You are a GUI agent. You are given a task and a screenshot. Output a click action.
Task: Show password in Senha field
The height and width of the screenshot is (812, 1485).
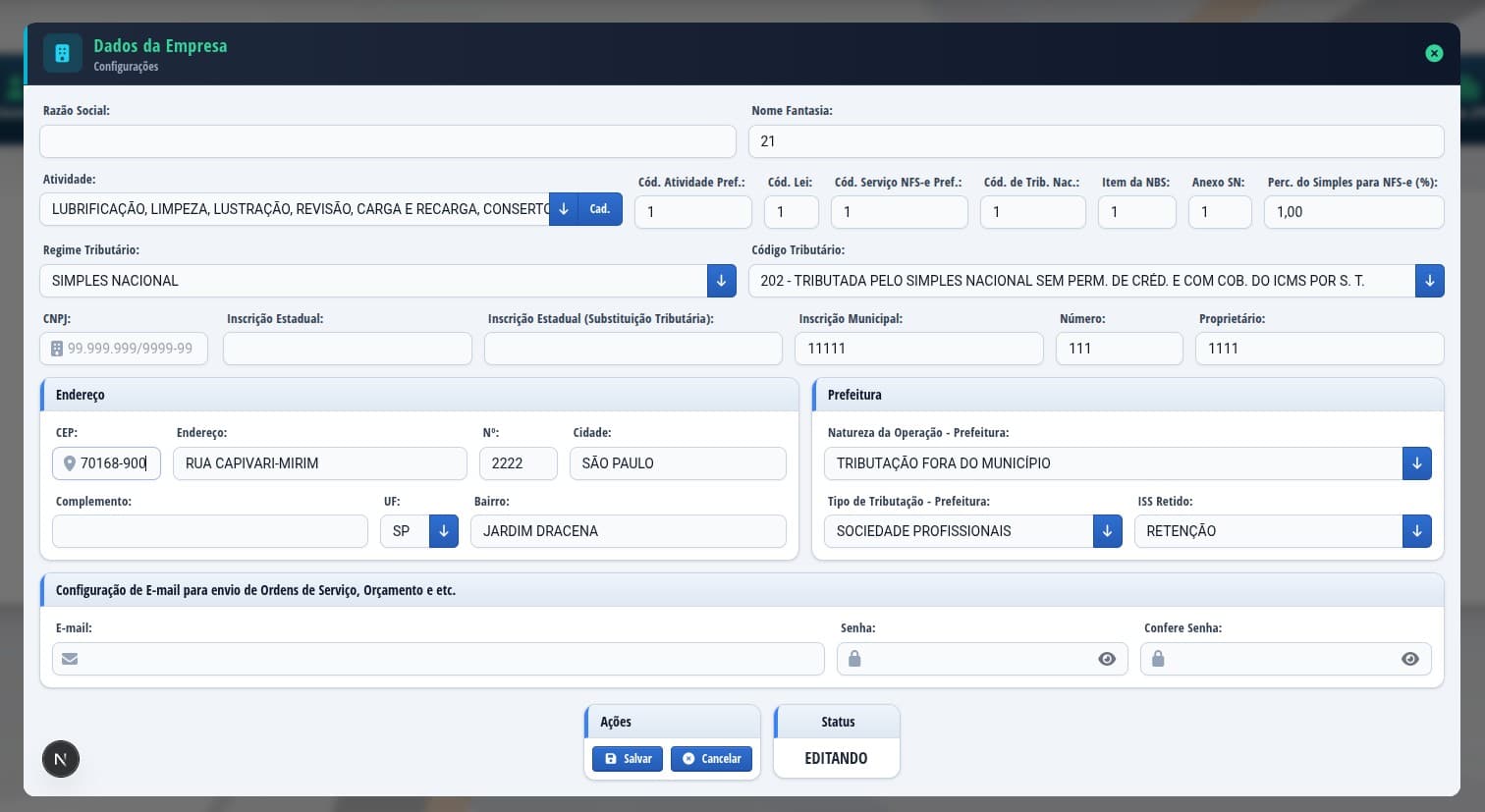tap(1107, 659)
